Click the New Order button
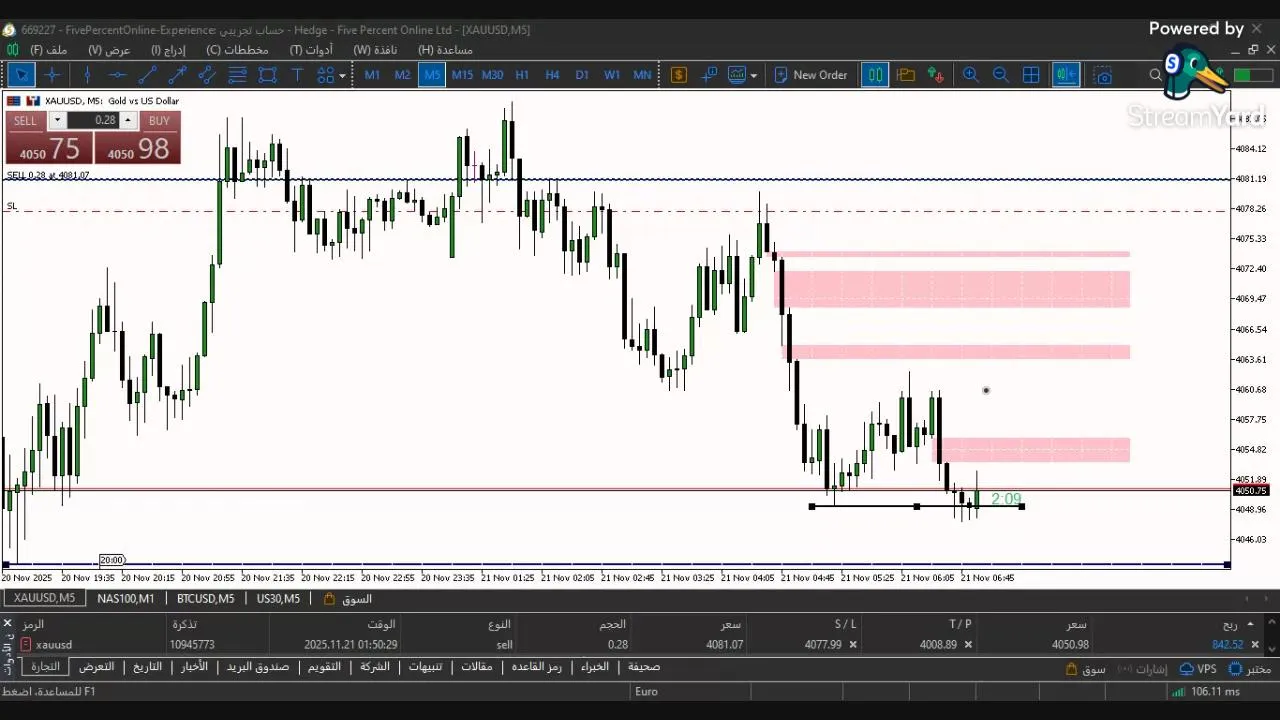Screen dimensions: 1280x720 (809, 75)
